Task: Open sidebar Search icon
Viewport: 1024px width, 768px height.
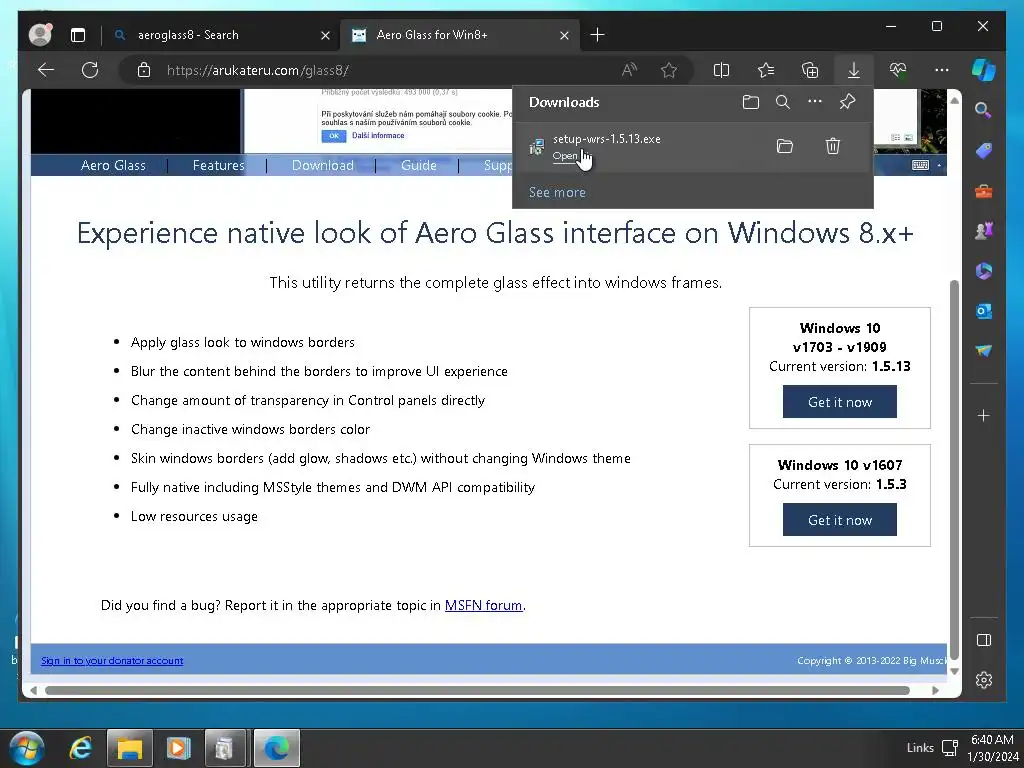Action: pyautogui.click(x=983, y=110)
